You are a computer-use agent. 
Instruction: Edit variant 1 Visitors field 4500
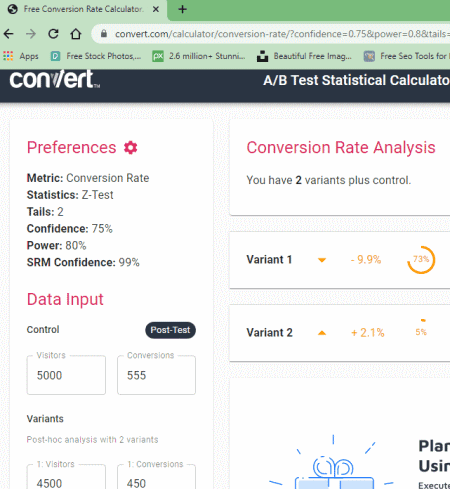tap(66, 477)
